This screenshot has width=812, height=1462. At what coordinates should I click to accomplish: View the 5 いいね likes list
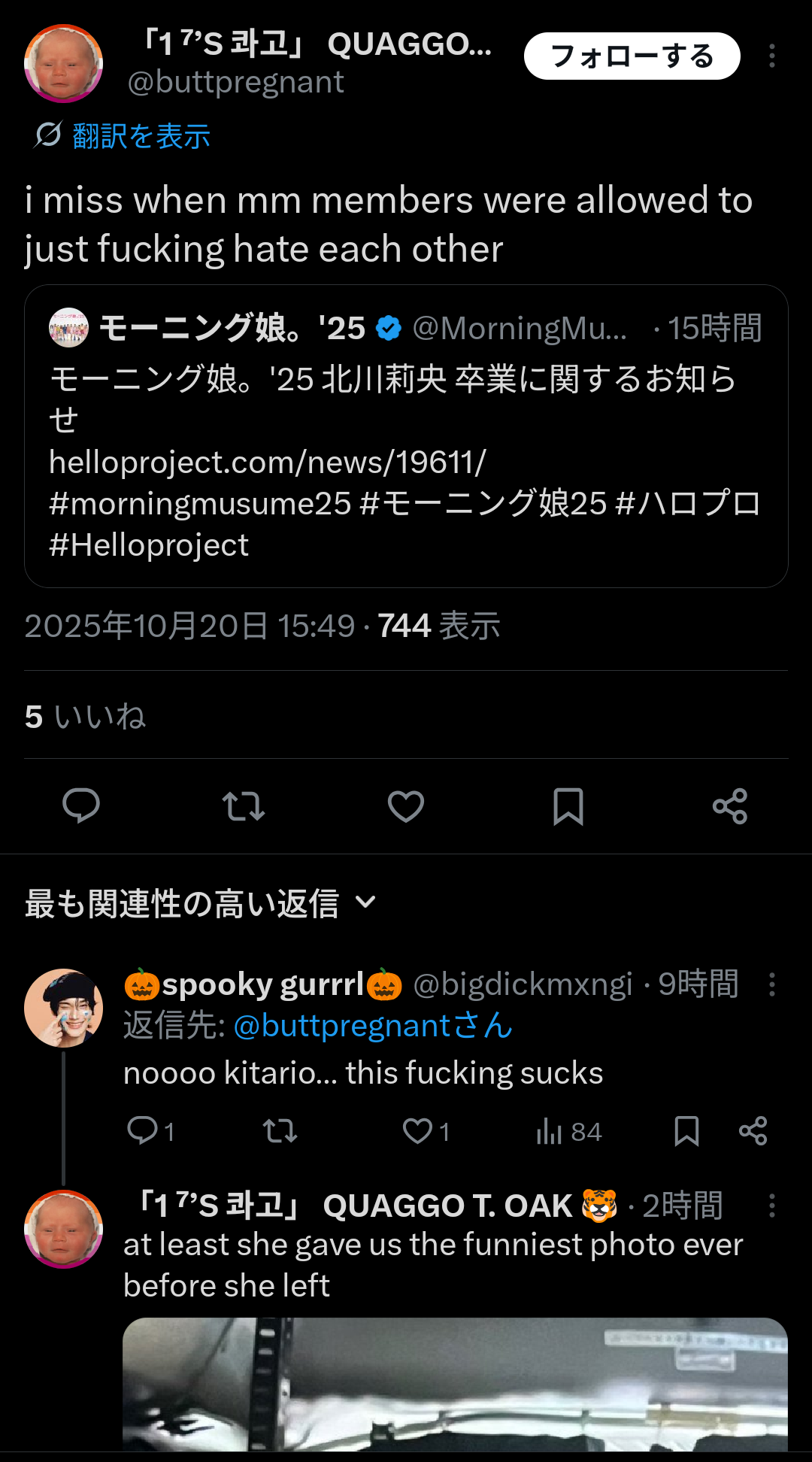coord(85,716)
